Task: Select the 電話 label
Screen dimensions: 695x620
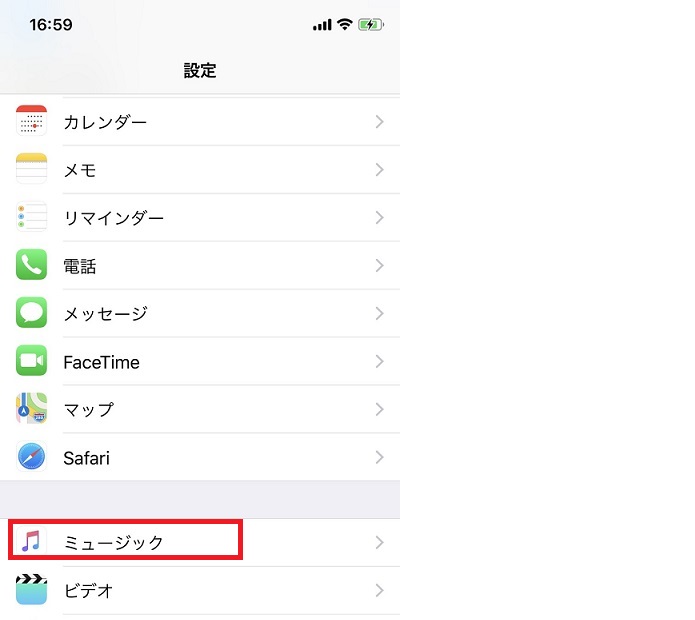Action: (x=80, y=266)
